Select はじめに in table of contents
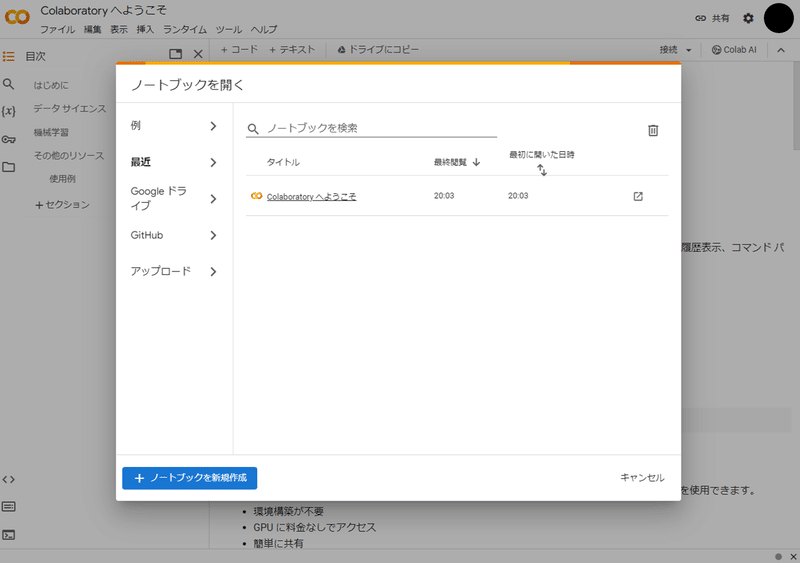This screenshot has height=563, width=800. [51, 85]
